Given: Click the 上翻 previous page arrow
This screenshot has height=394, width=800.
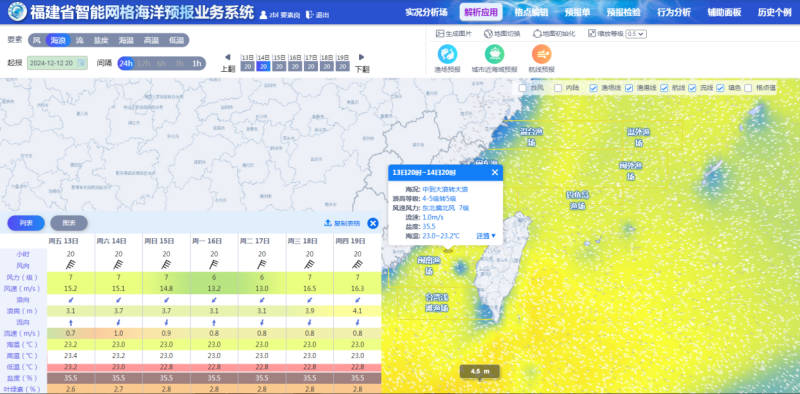Looking at the screenshot, I should (x=228, y=57).
